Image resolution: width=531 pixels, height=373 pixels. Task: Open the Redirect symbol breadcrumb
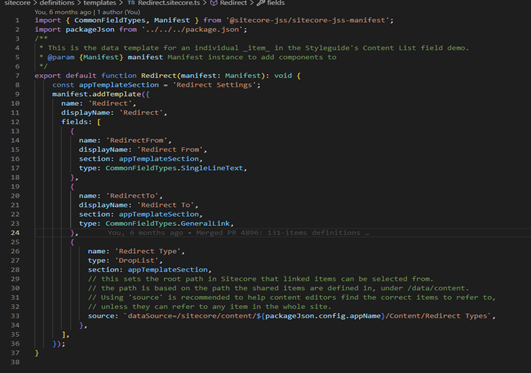233,3
